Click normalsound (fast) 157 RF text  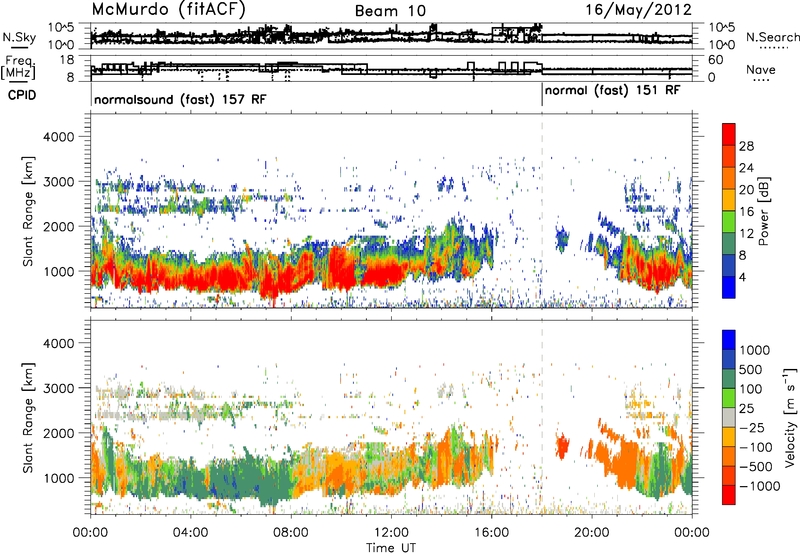point(180,99)
